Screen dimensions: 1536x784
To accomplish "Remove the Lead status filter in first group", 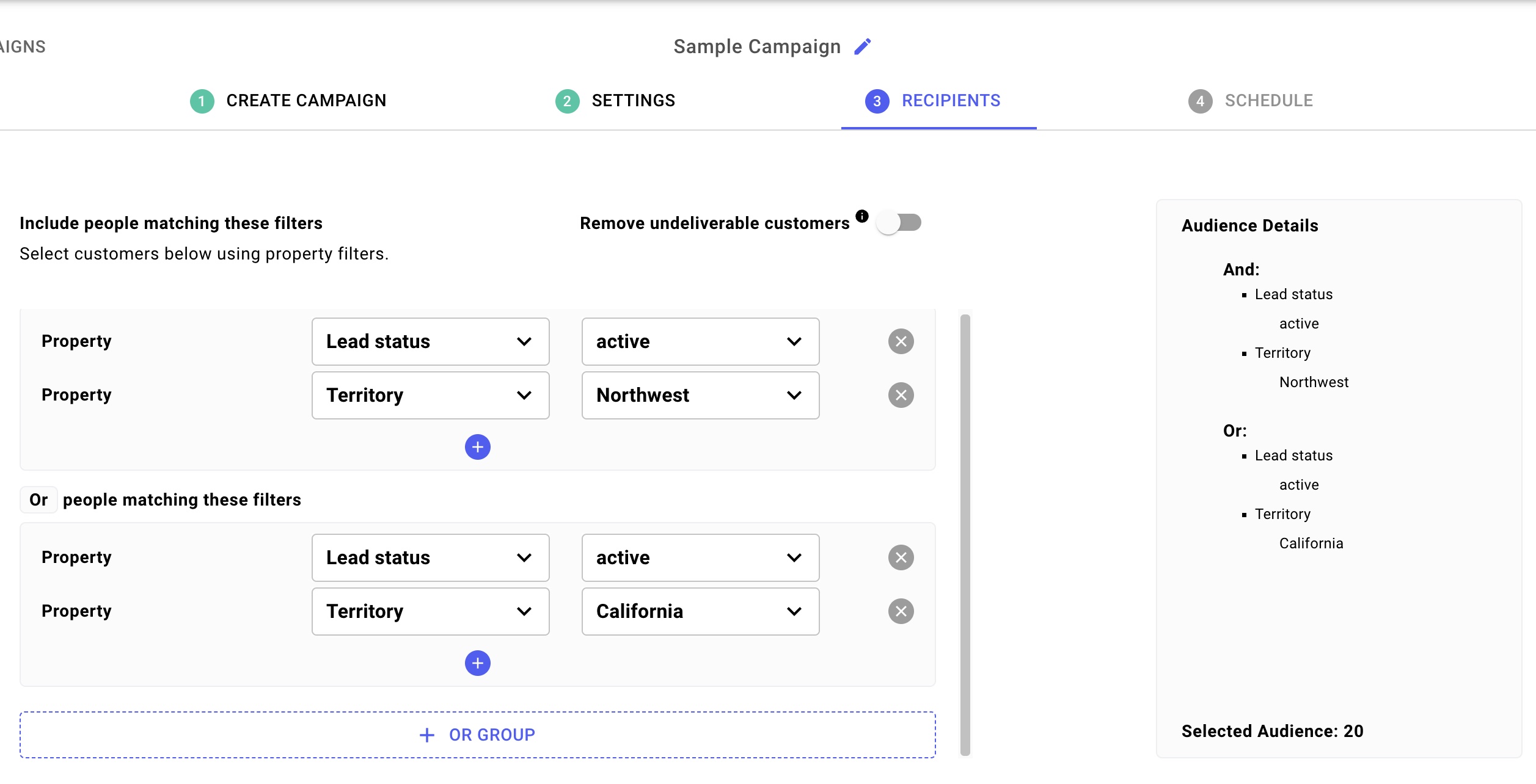I will [901, 341].
